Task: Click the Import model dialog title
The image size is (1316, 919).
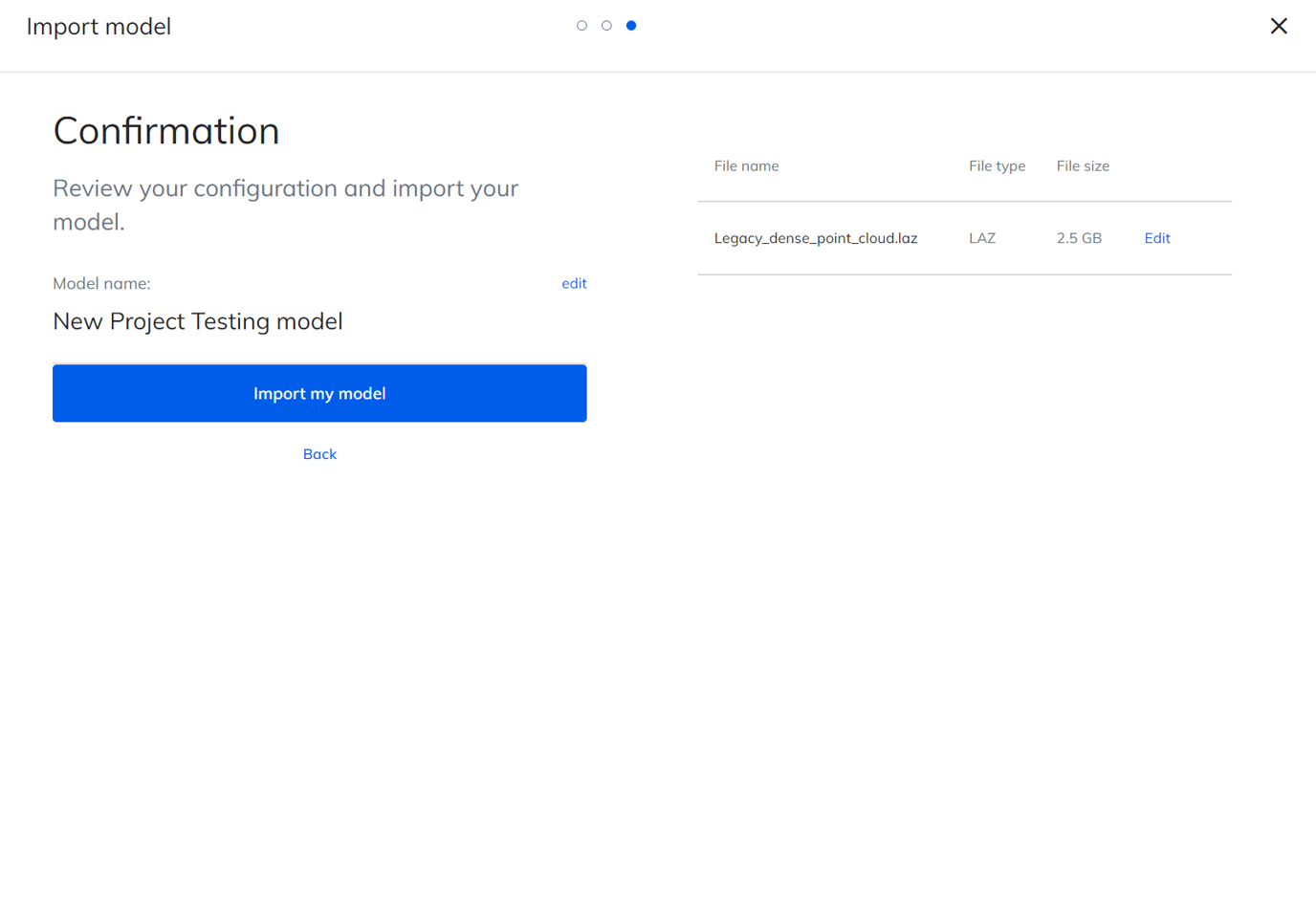Action: pos(99,27)
